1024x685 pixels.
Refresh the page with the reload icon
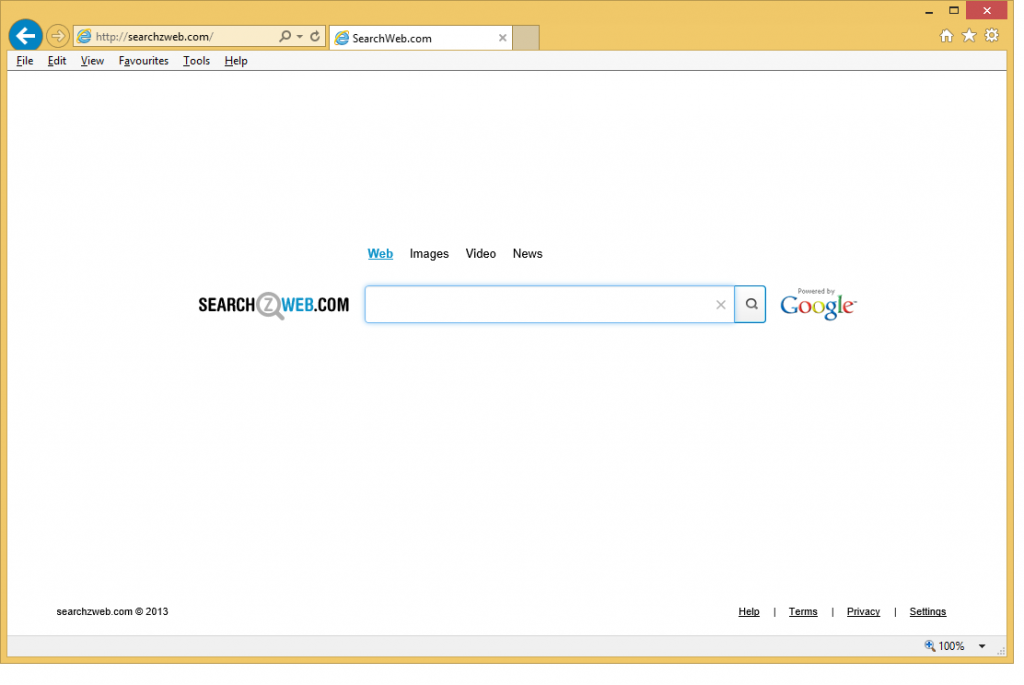[315, 37]
